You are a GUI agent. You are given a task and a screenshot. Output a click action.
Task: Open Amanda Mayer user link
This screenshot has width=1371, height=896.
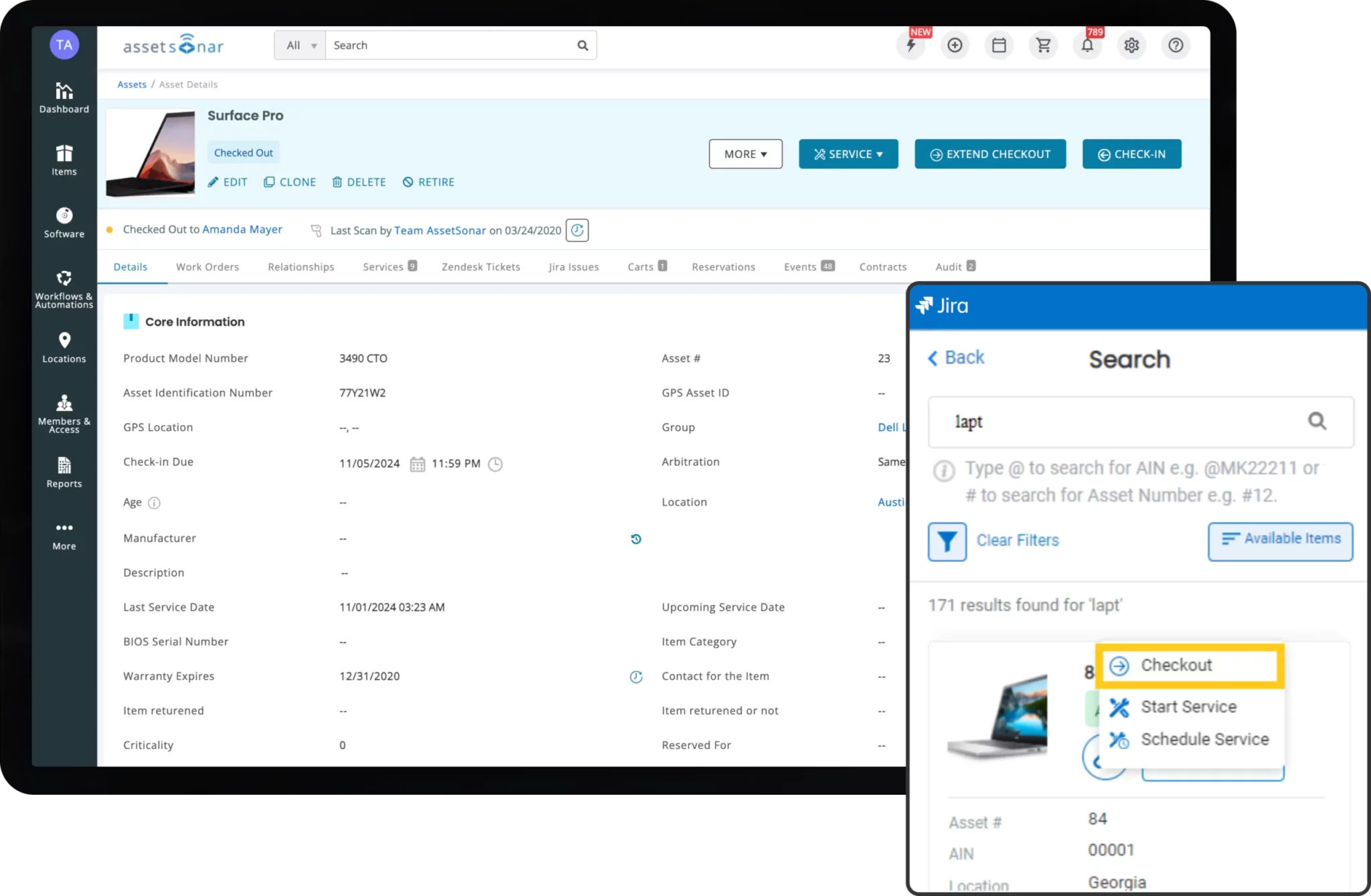[x=242, y=230]
